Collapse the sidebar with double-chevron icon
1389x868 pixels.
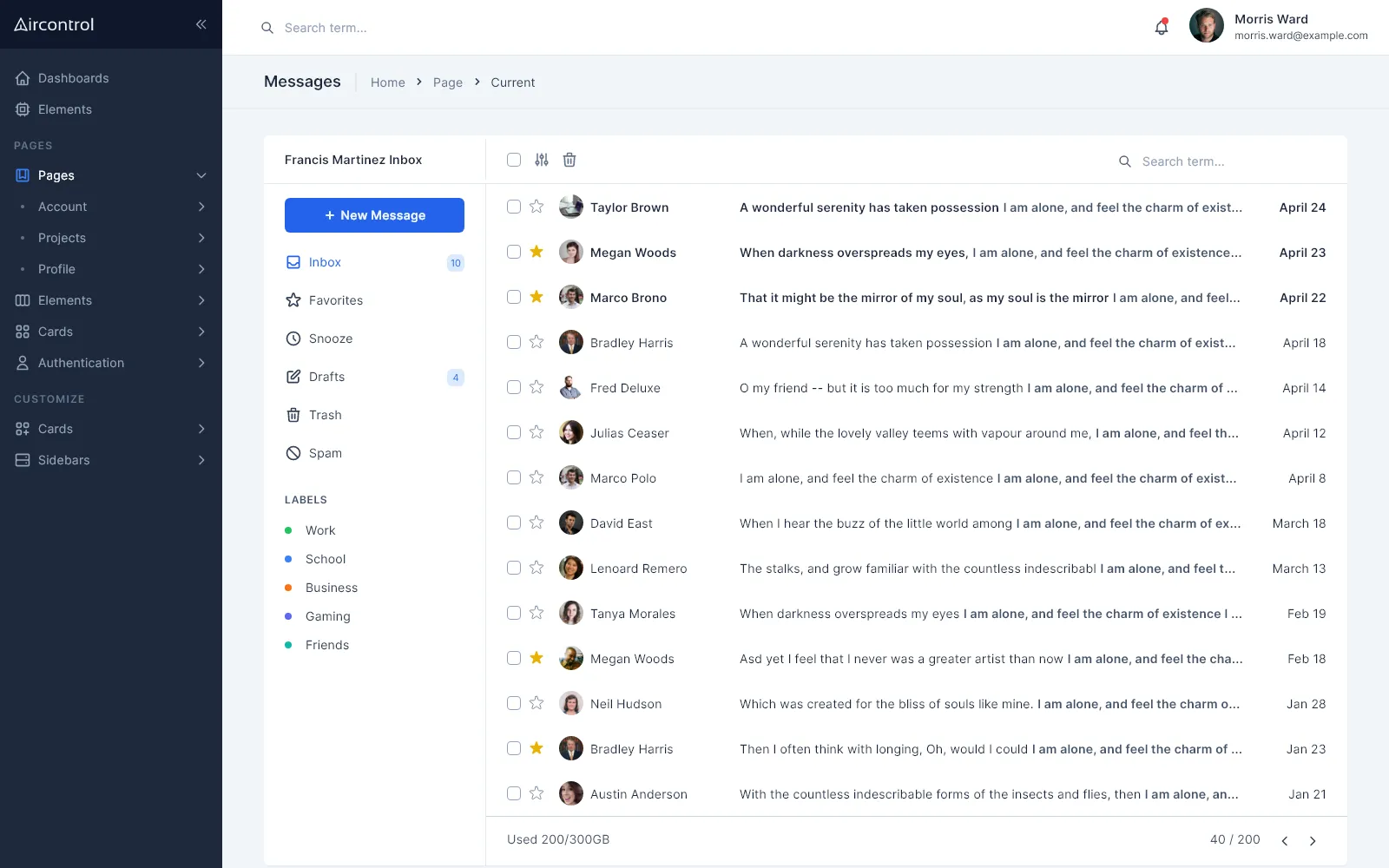pos(201,24)
